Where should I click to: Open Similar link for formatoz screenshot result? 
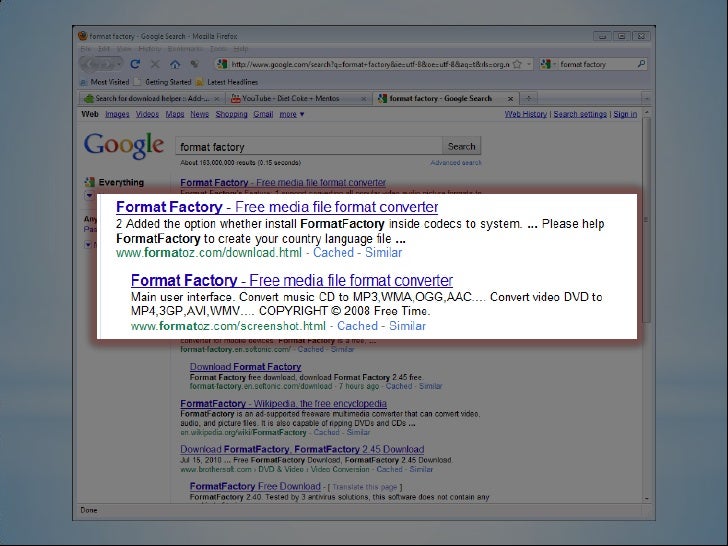pos(407,326)
